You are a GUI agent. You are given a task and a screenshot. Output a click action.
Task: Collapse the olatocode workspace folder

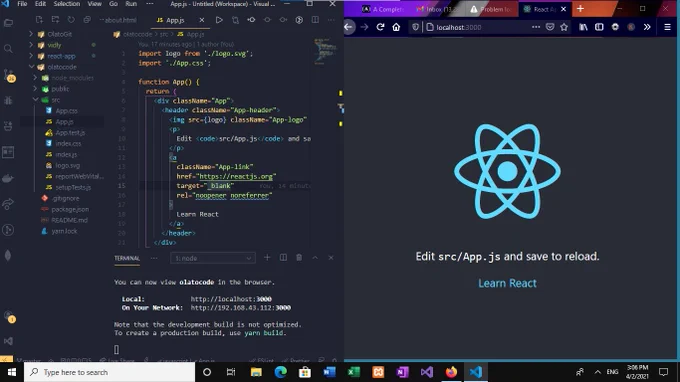coord(31,67)
